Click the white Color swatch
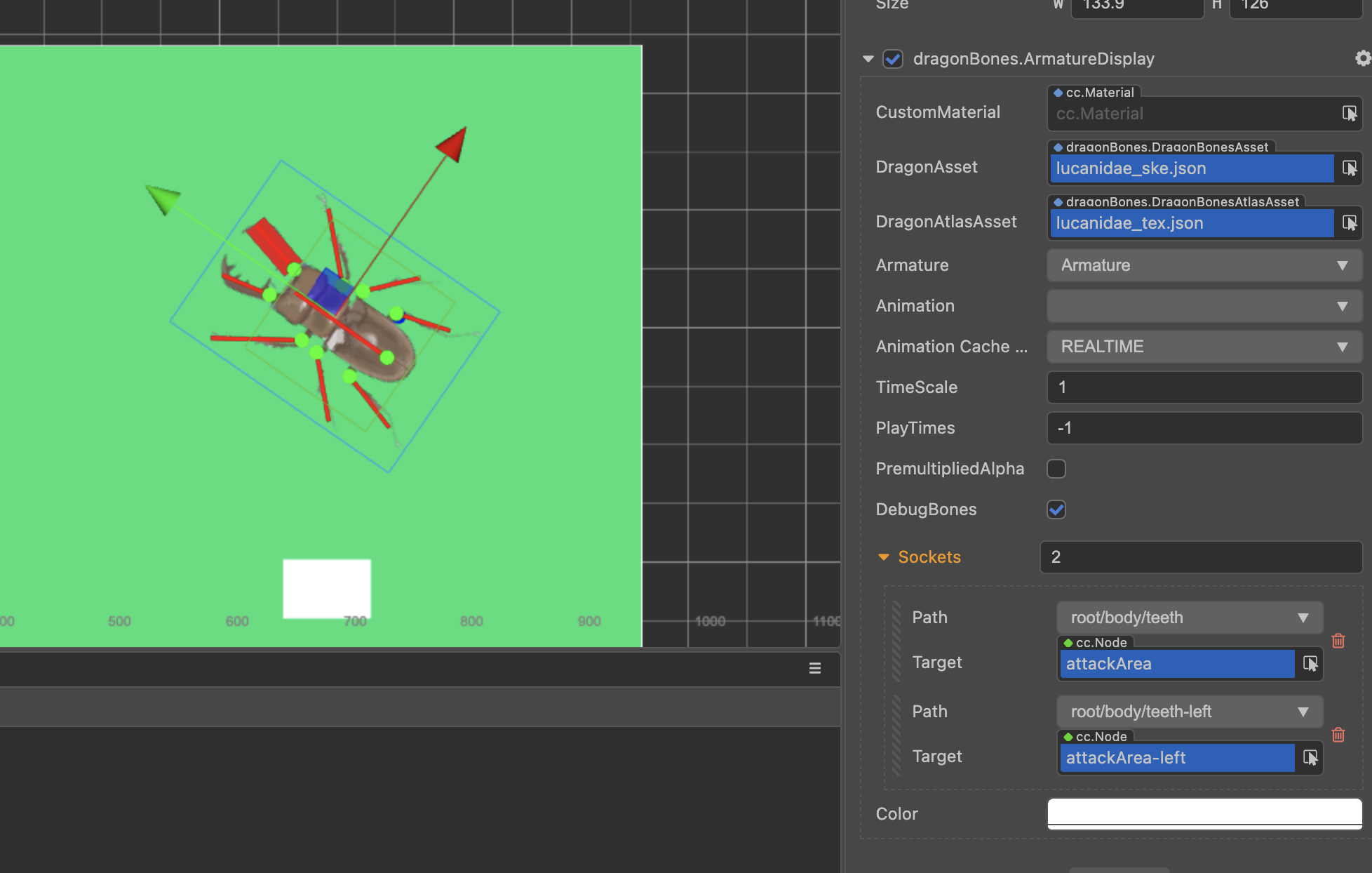Viewport: 1372px width, 873px height. pyautogui.click(x=1204, y=813)
